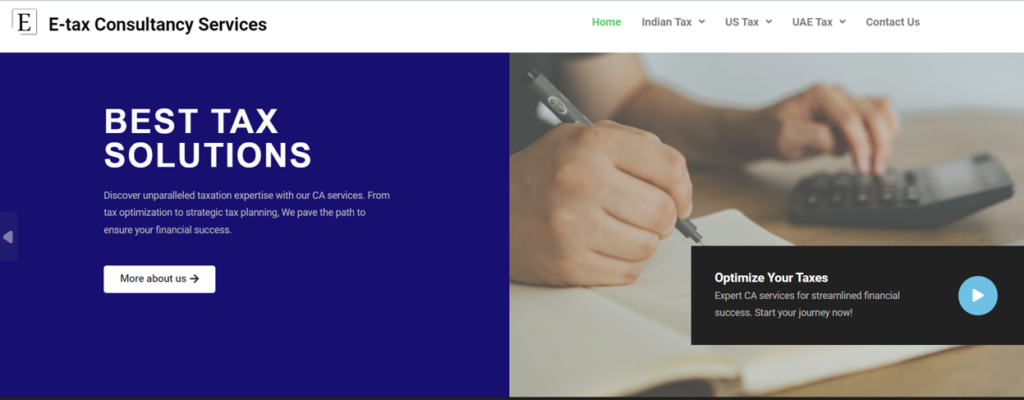This screenshot has height=400, width=1024.
Task: Play the video with blue play button
Action: (978, 296)
